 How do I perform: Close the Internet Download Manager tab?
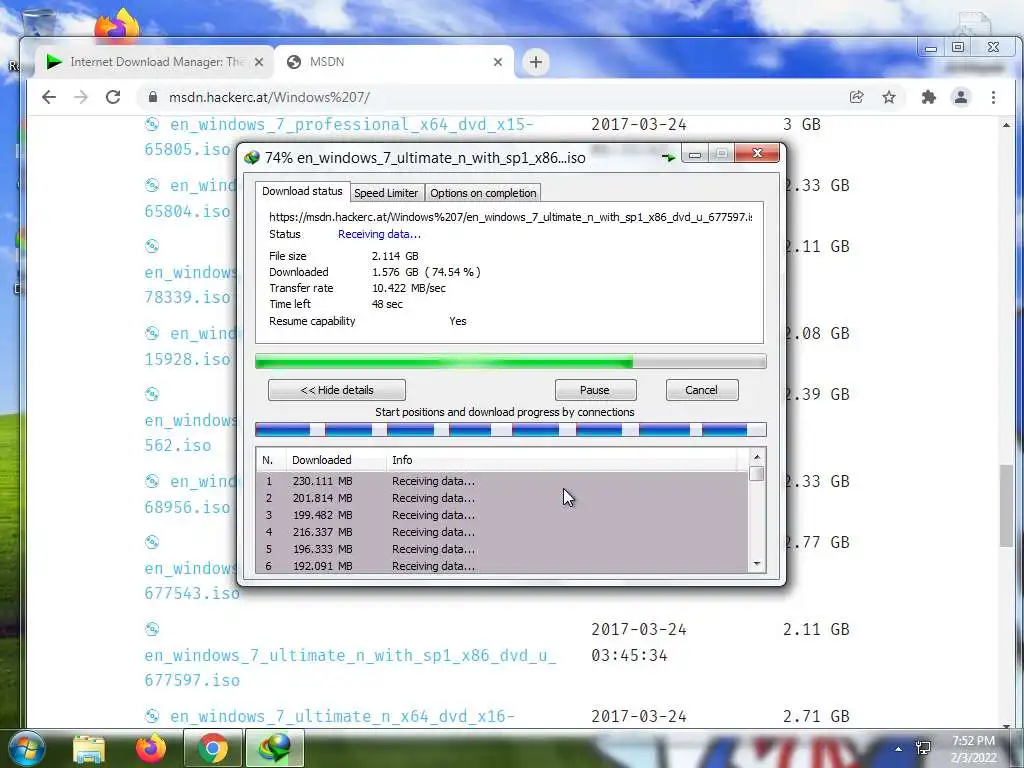[x=259, y=62]
